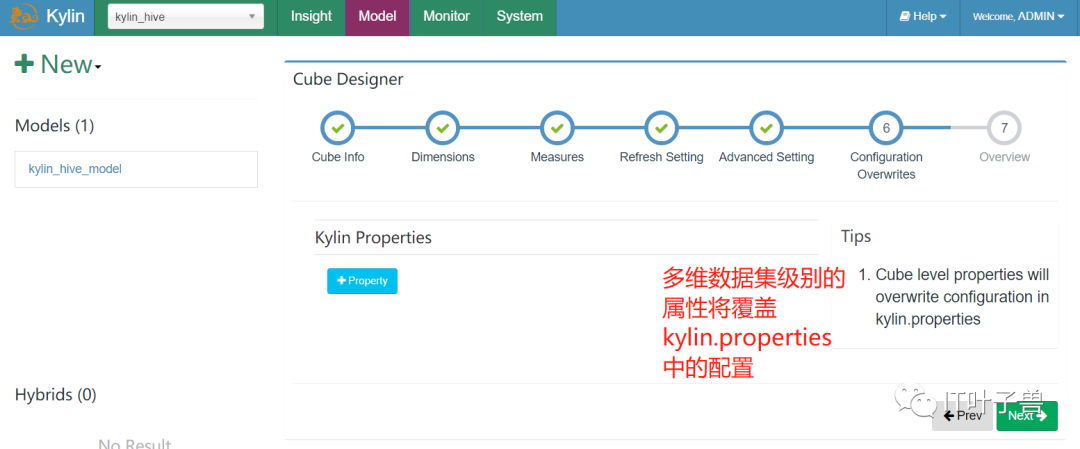Click the Tips heading
Screen dimensions: 1080x449
click(856, 236)
